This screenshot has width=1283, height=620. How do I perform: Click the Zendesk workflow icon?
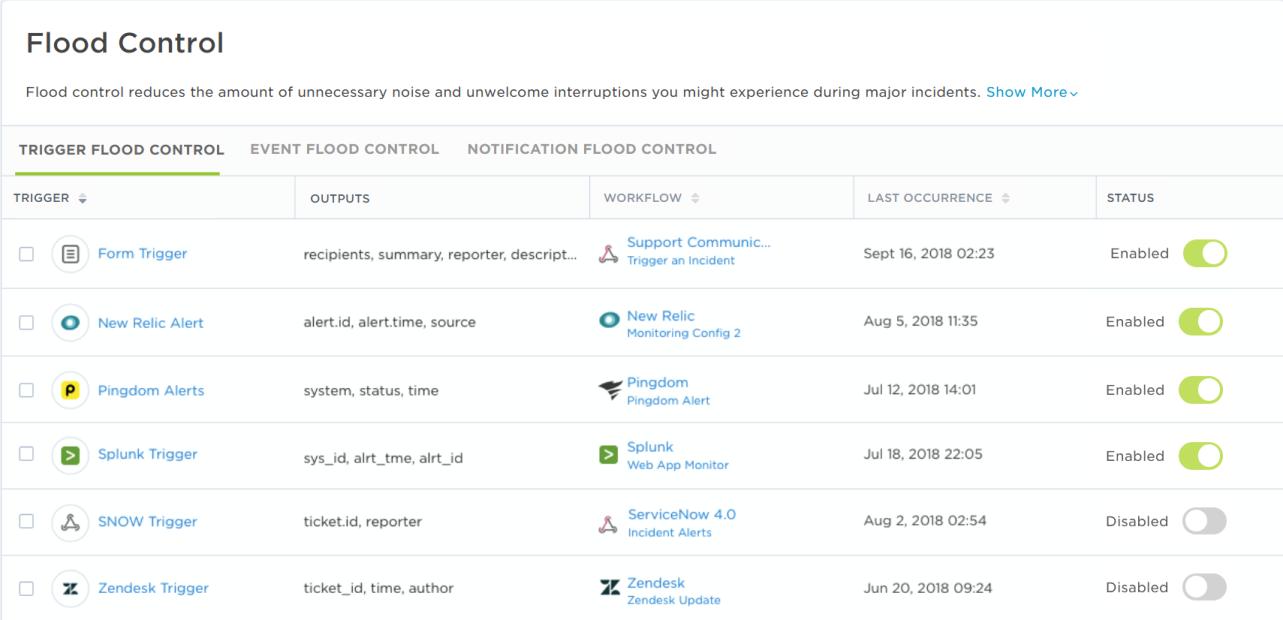609,588
